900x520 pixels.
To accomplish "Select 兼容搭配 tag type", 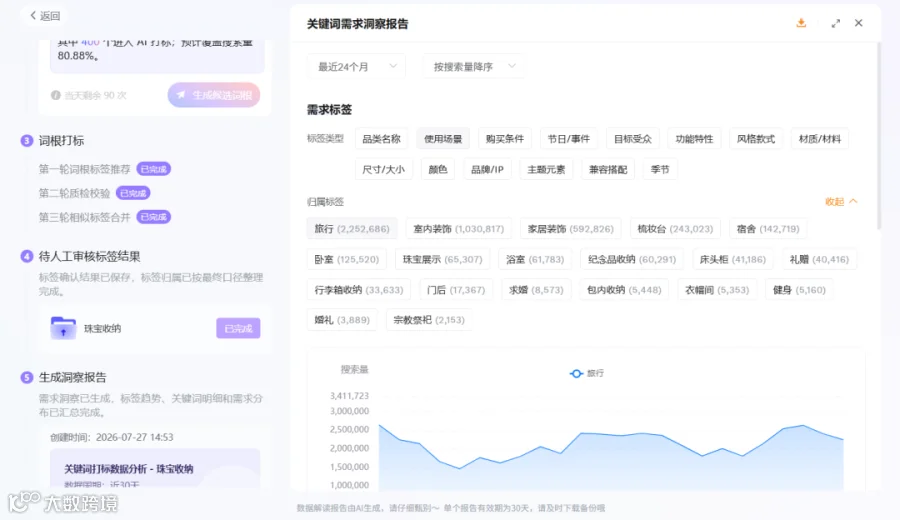I will [608, 169].
